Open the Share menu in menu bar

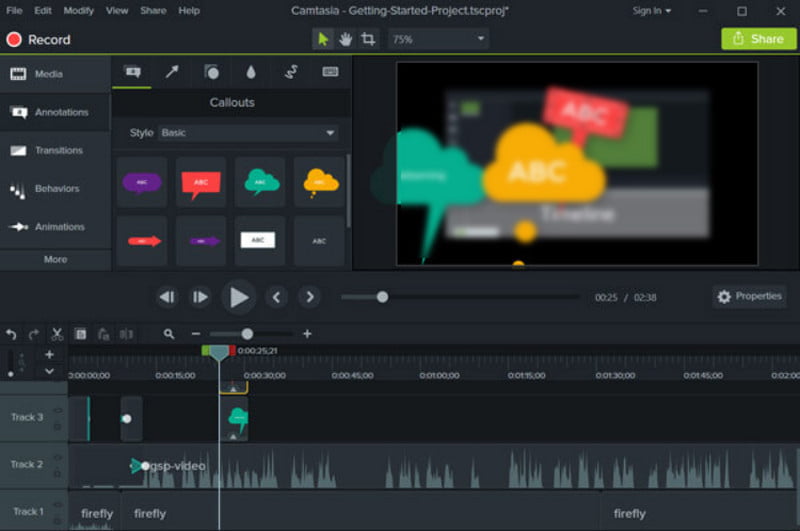153,11
